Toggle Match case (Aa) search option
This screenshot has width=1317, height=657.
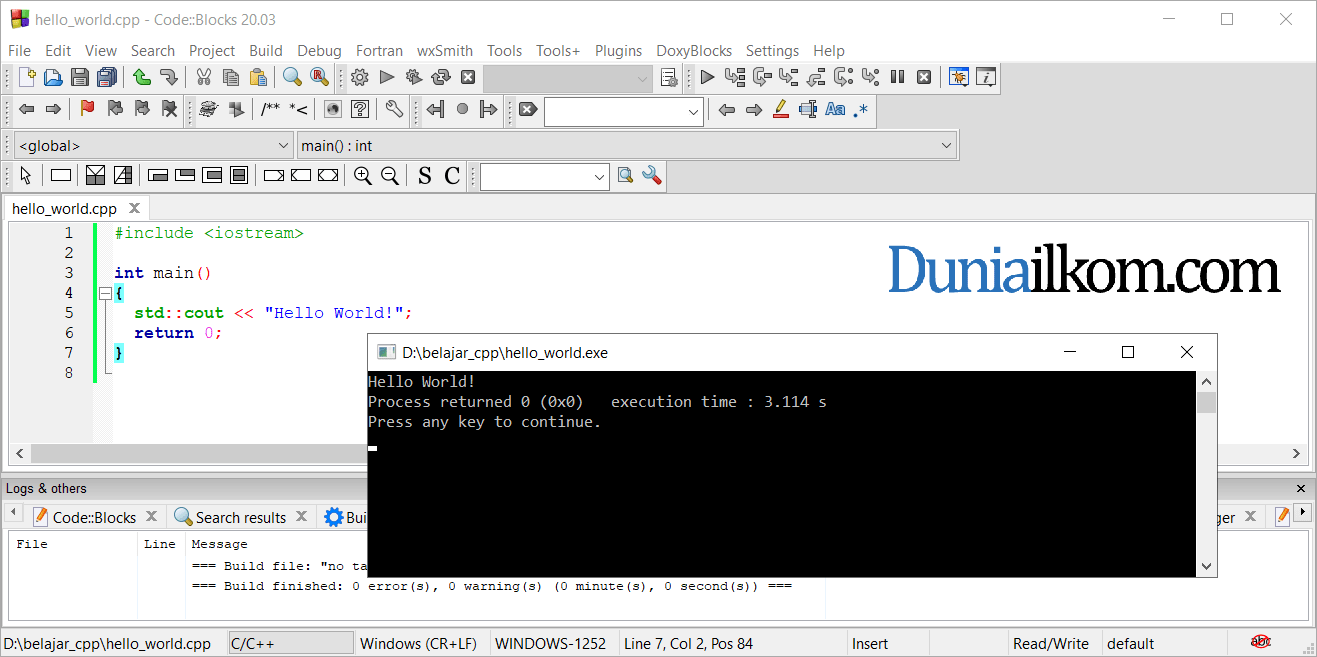coord(835,110)
